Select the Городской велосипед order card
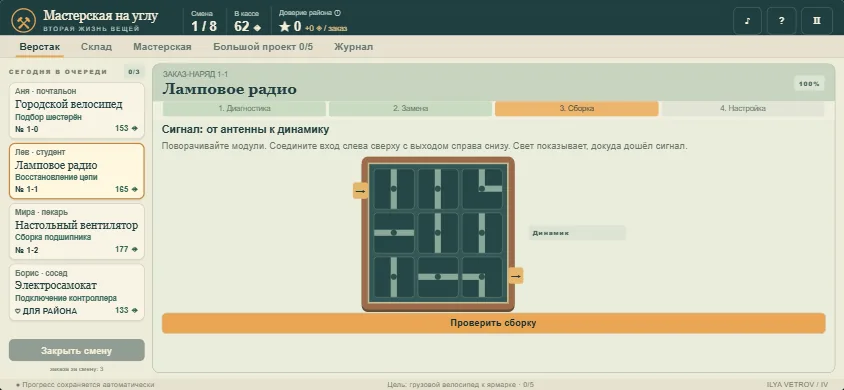Viewport: 844px width, 390px height. pos(77,110)
